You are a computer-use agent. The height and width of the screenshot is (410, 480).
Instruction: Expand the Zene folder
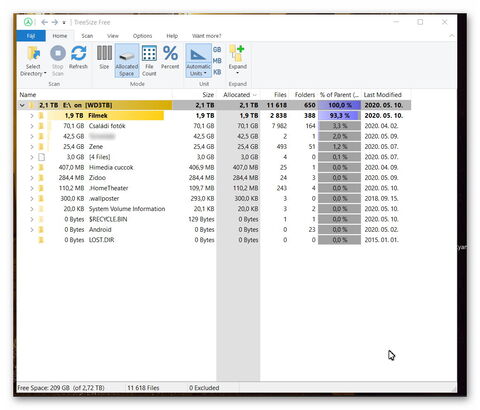tap(32, 147)
